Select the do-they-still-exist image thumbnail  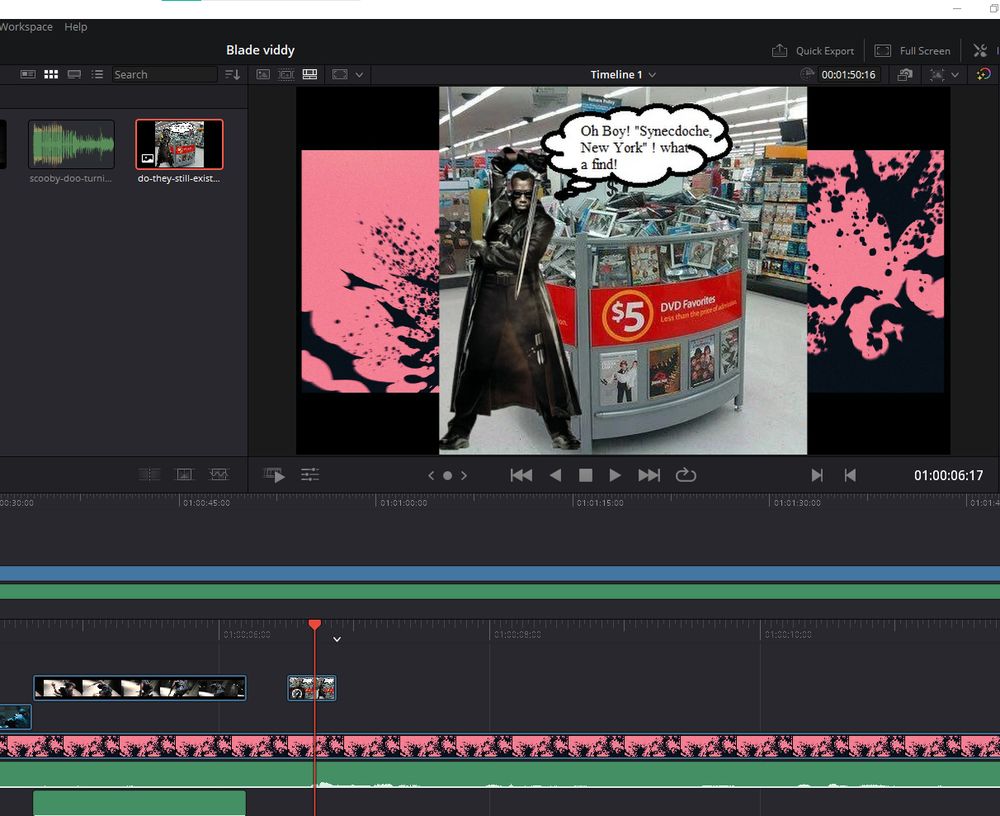[179, 145]
